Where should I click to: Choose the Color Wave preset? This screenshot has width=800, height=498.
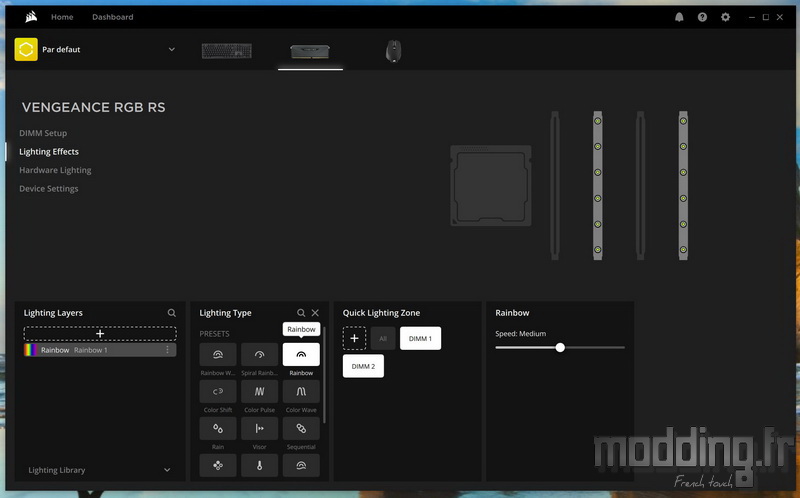301,391
